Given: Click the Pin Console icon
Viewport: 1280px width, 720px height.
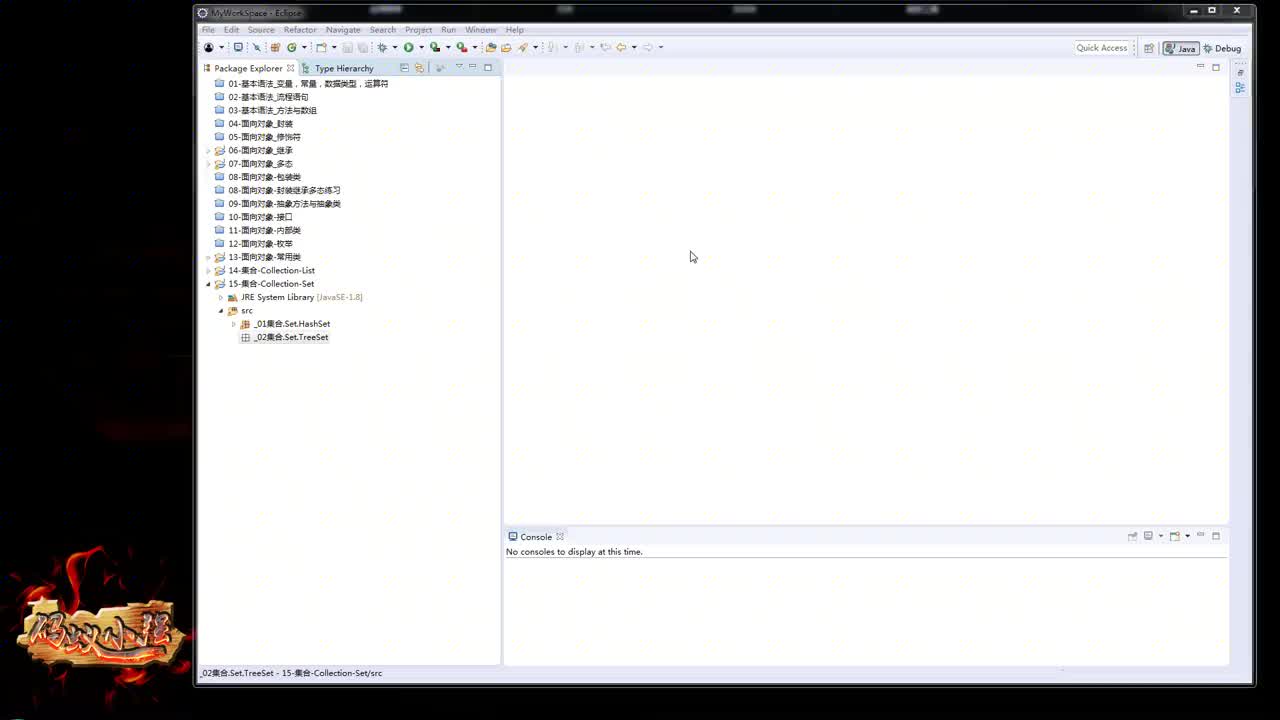Looking at the screenshot, I should (1132, 536).
